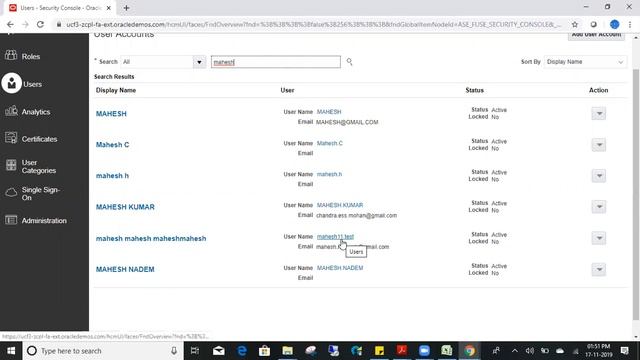The image size is (640, 360).
Task: Go to User Categories in sidebar
Action: pyautogui.click(x=39, y=166)
